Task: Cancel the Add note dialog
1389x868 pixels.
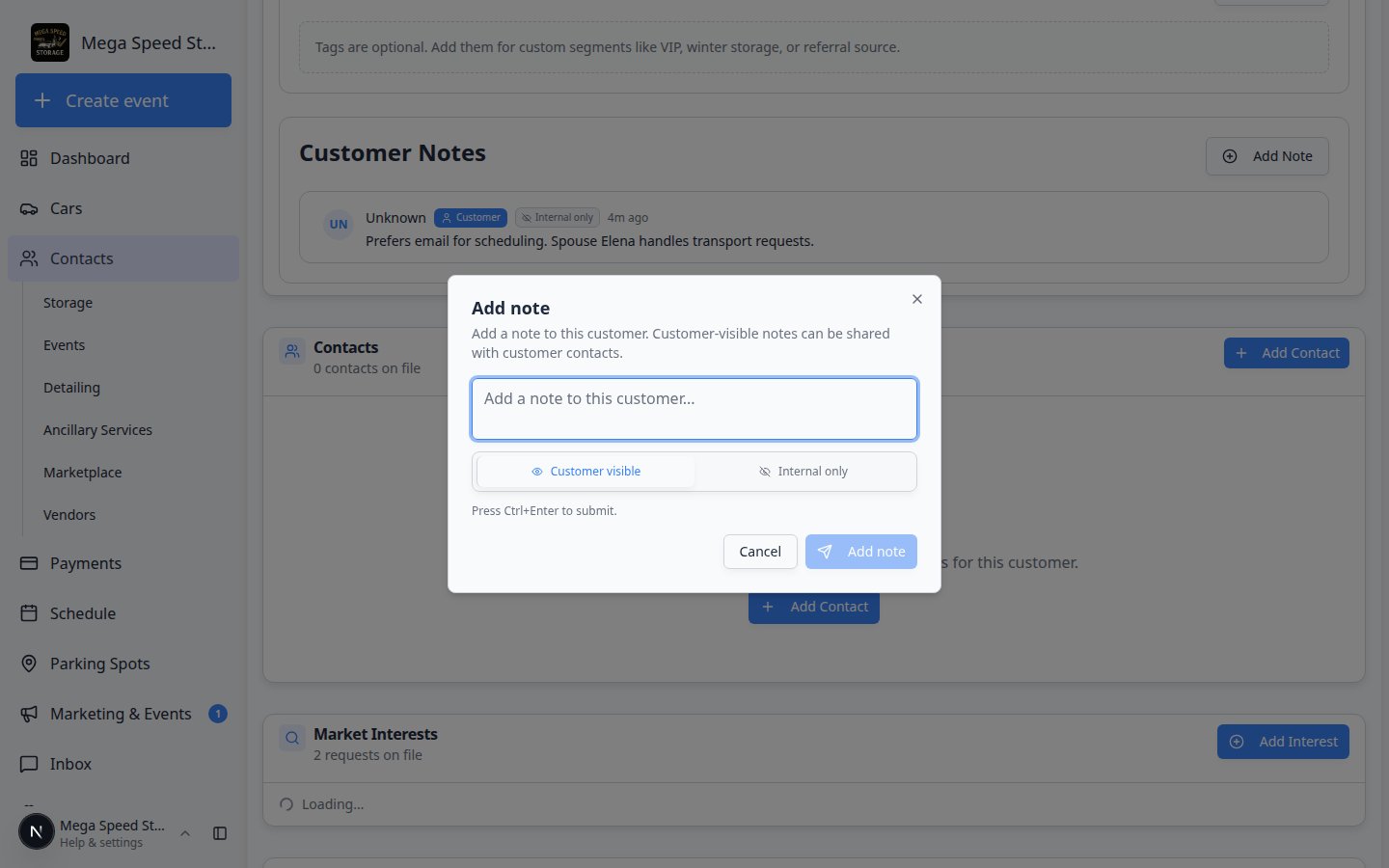Action: [760, 552]
